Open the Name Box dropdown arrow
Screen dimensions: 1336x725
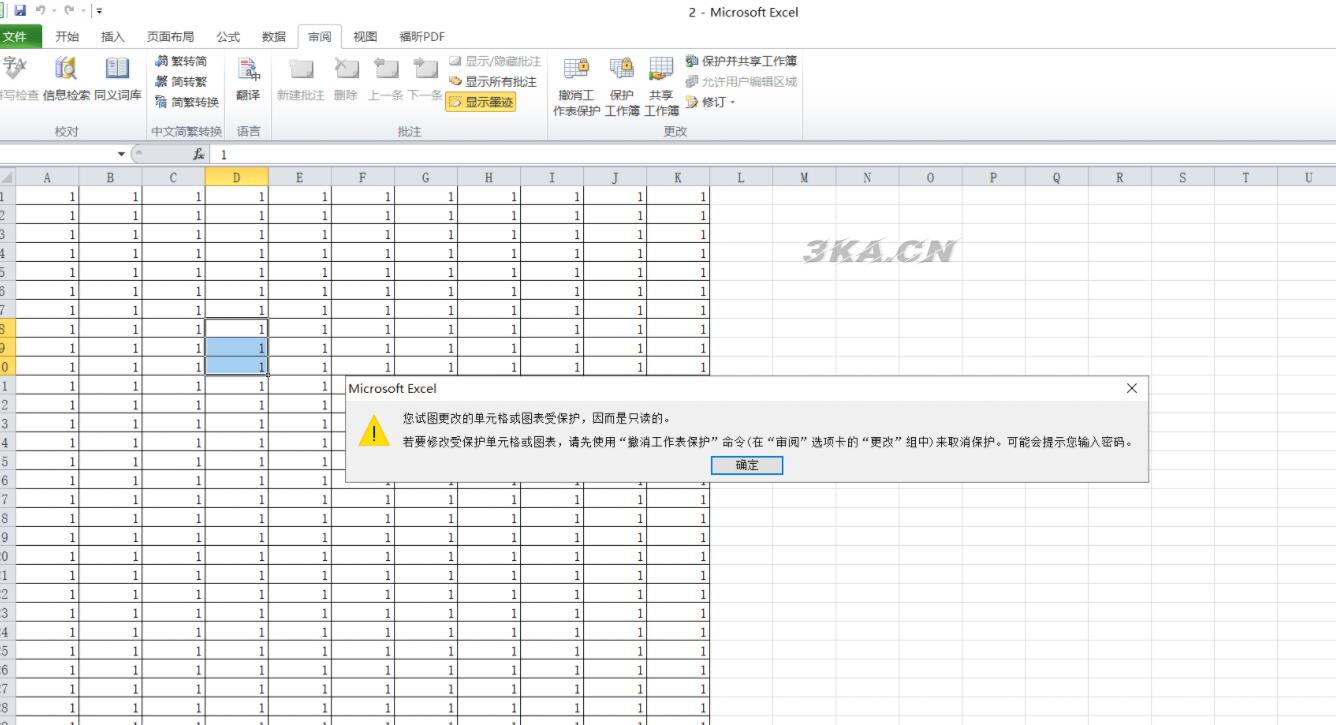pos(122,155)
